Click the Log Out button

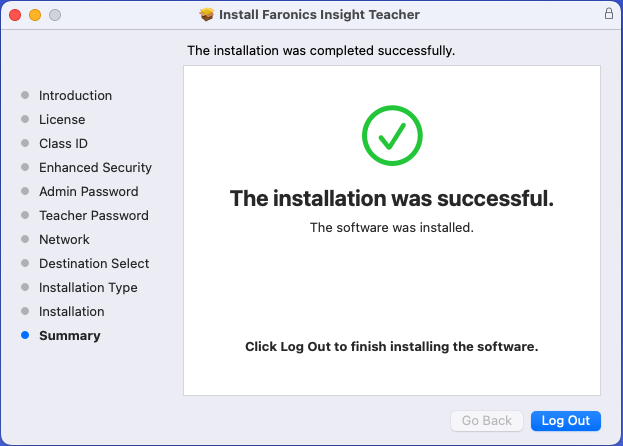pyautogui.click(x=566, y=421)
